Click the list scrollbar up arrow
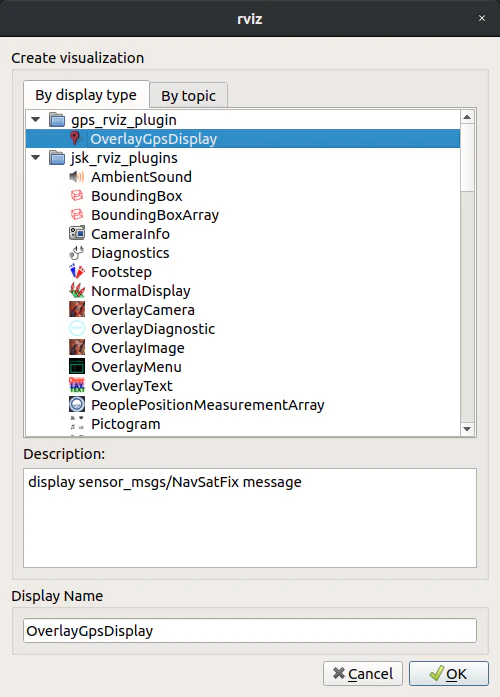 tap(467, 117)
